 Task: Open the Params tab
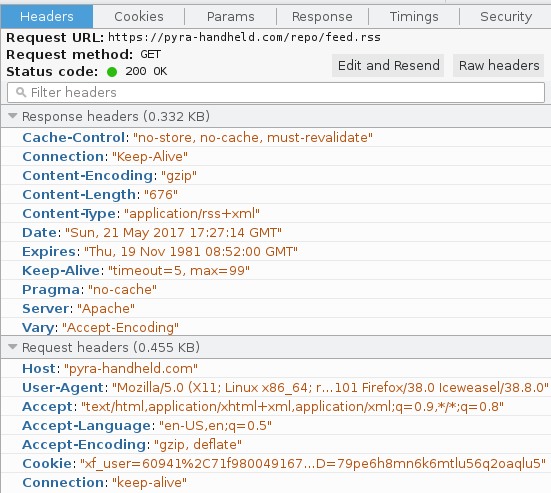231,17
